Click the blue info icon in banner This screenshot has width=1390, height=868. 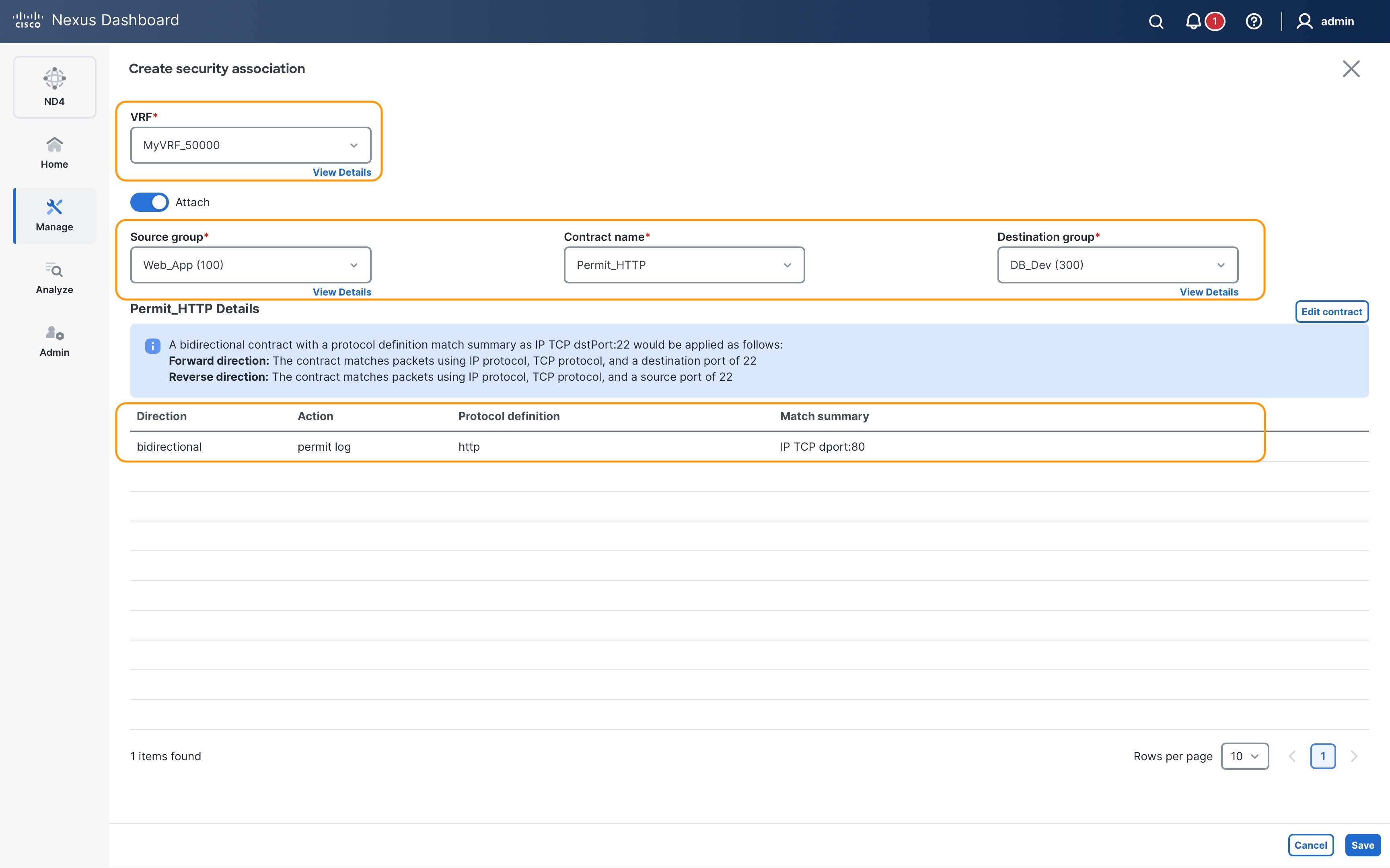click(153, 346)
